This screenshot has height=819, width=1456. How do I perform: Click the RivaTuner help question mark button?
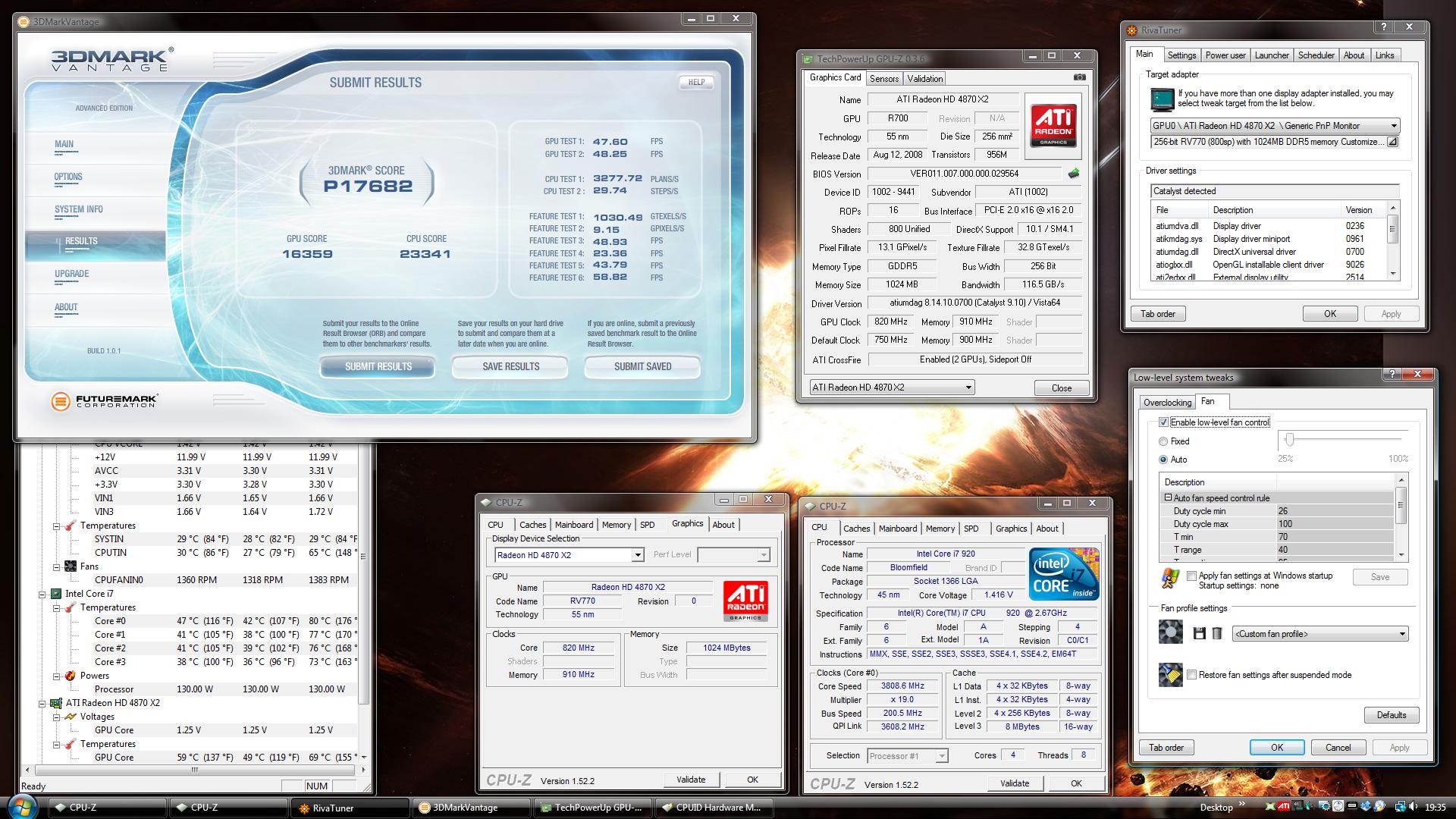tap(1383, 27)
